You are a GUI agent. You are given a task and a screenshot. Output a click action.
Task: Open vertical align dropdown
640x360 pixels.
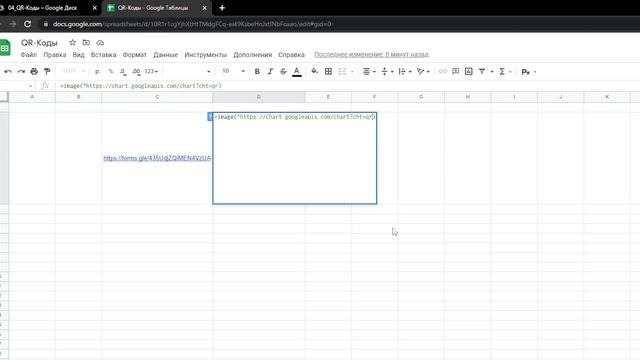[387, 71]
